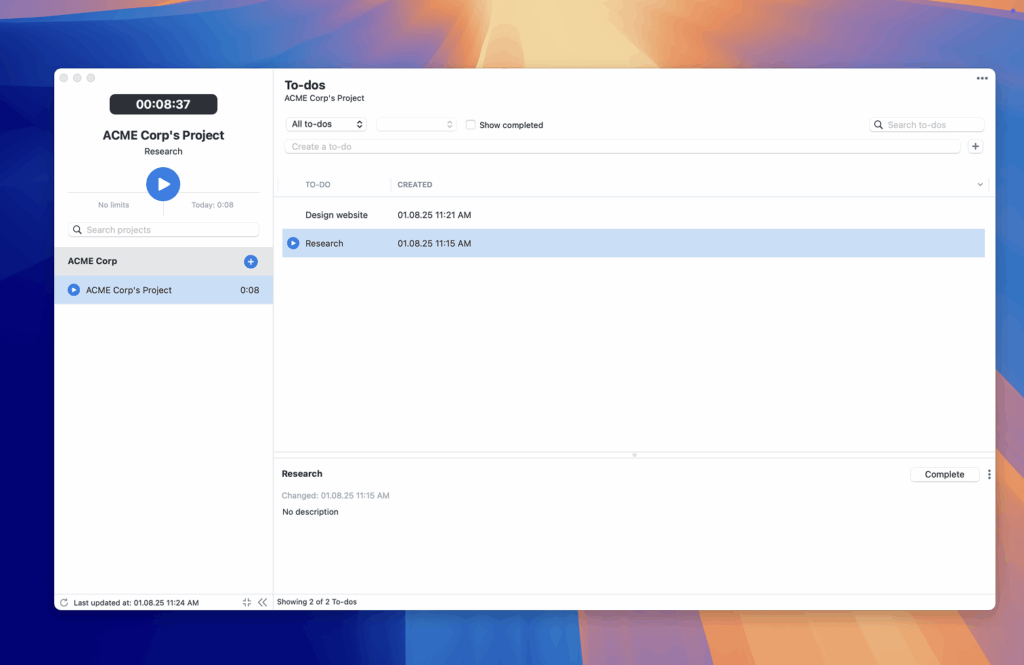Click the Showing 2 of 2 To-dos status
The image size is (1024, 665).
317,602
